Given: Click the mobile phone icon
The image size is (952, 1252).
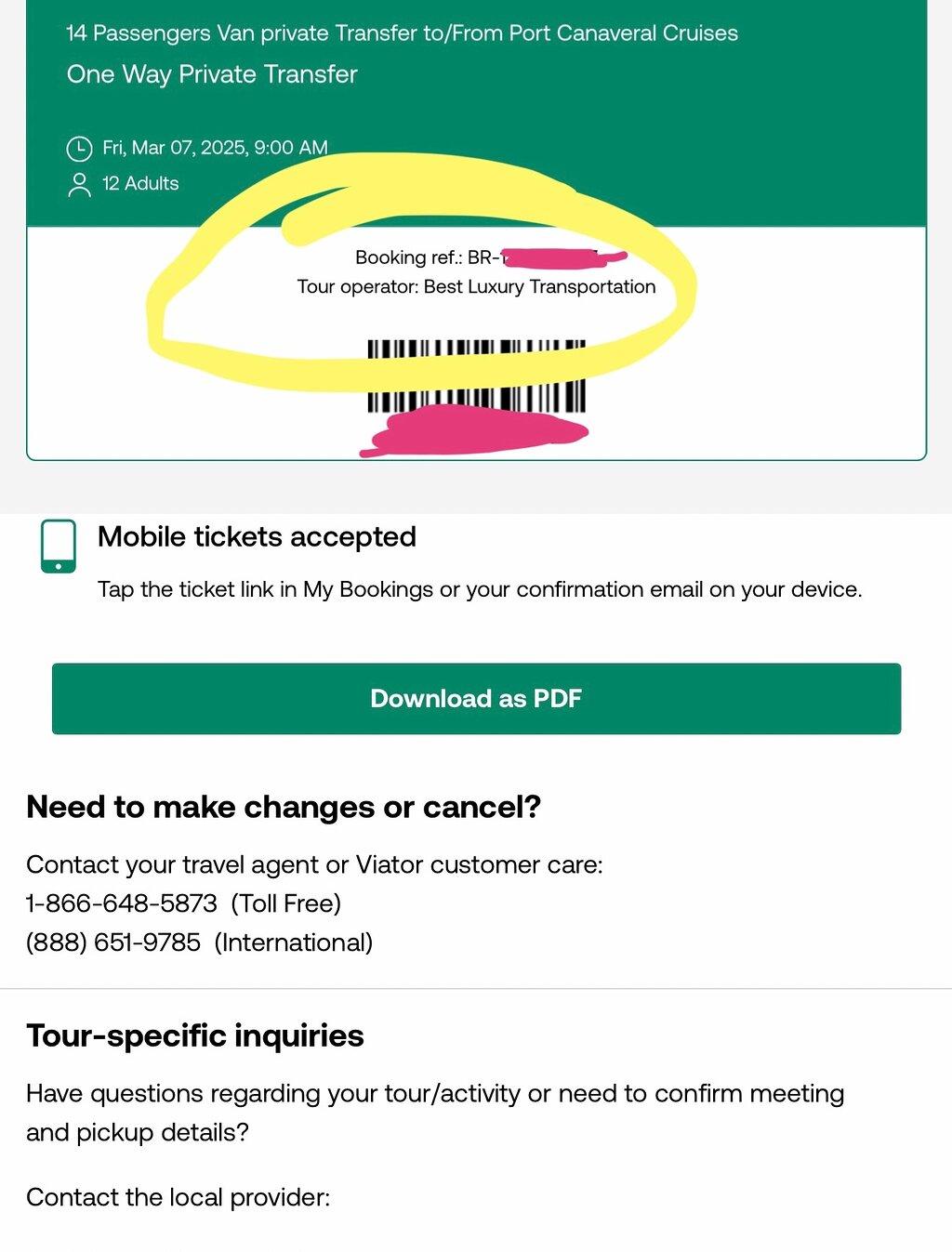Looking at the screenshot, I should click(x=59, y=547).
